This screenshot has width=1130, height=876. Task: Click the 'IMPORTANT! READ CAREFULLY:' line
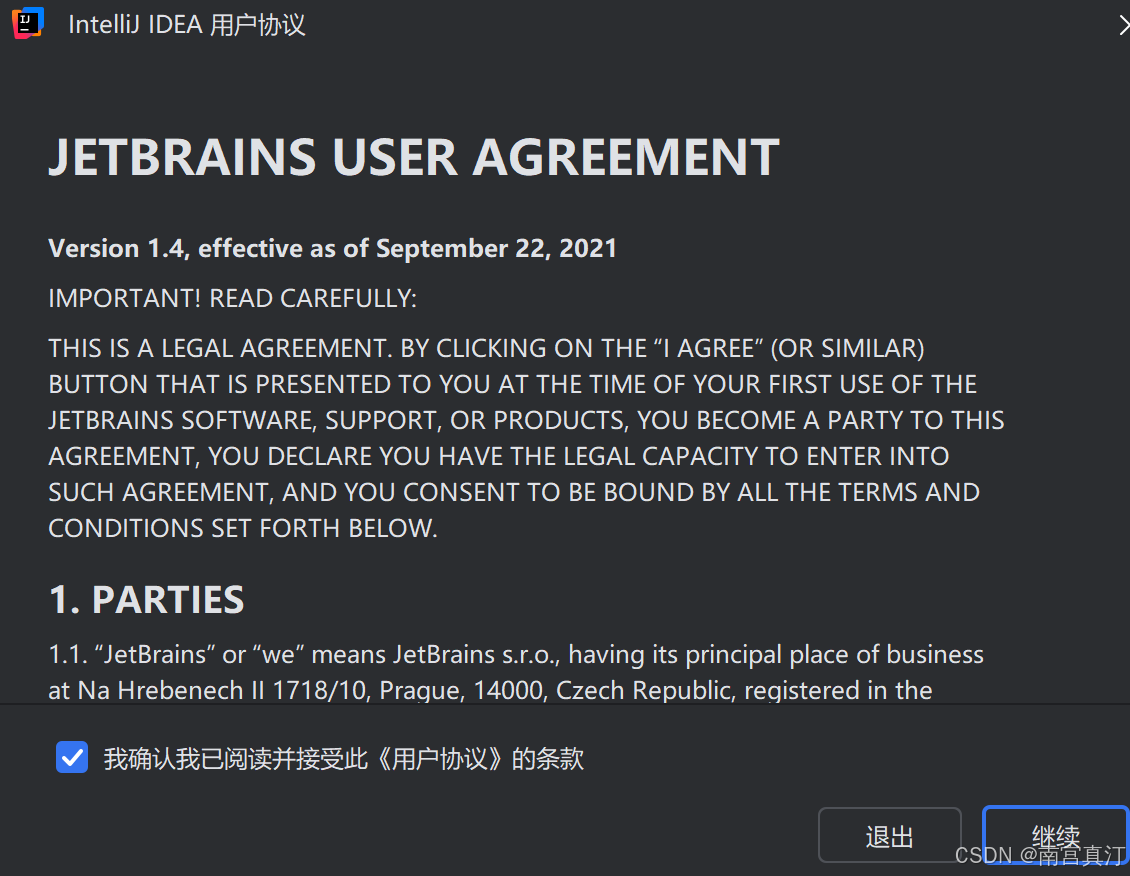click(x=233, y=298)
